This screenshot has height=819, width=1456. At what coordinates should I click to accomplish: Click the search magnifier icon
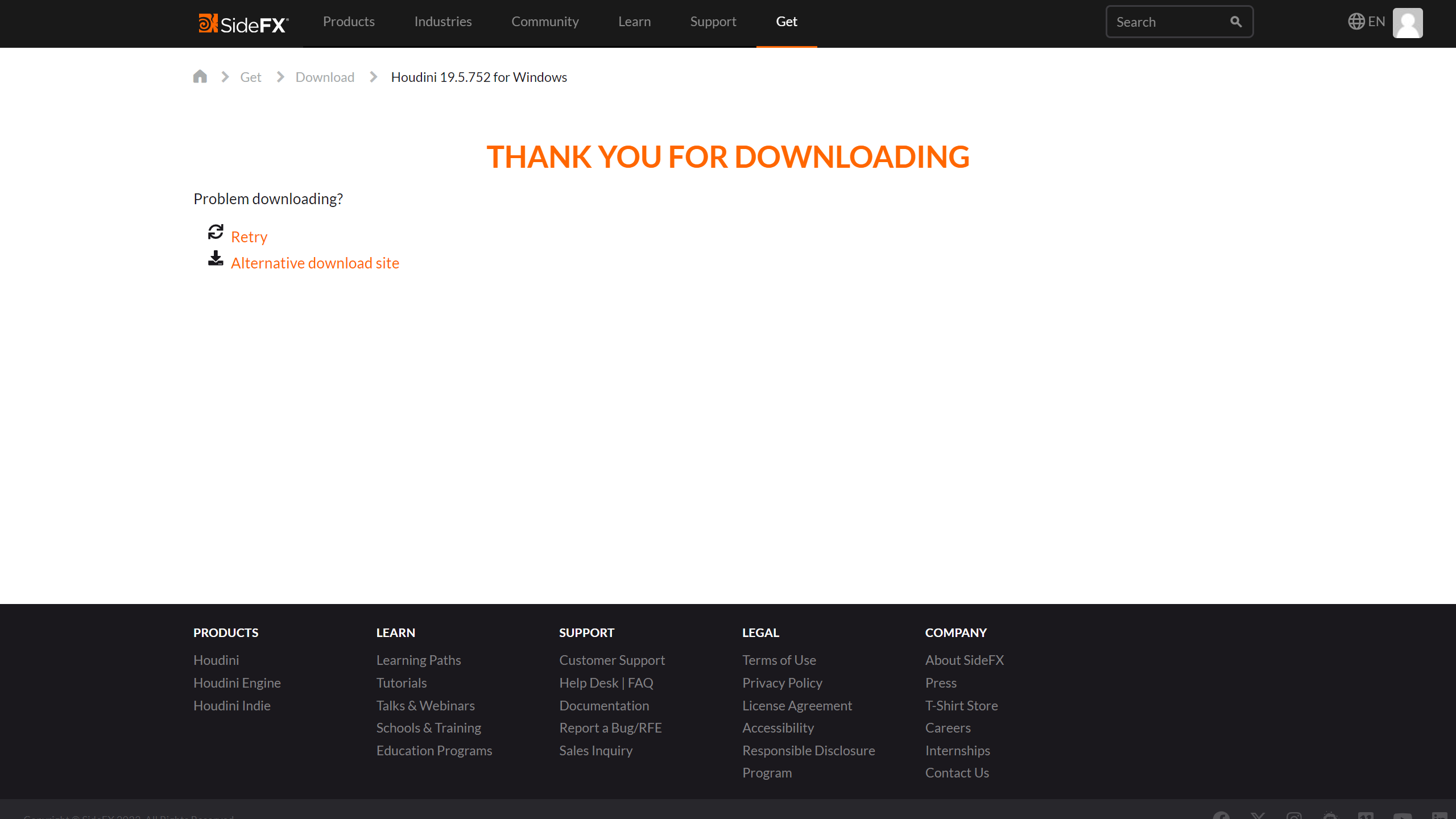pyautogui.click(x=1235, y=22)
